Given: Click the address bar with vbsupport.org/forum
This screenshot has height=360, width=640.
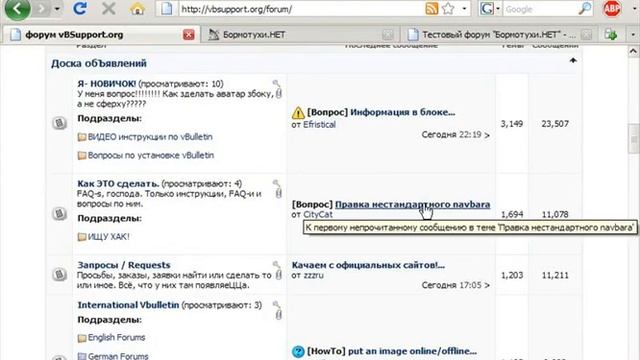Looking at the screenshot, I should (x=300, y=9).
